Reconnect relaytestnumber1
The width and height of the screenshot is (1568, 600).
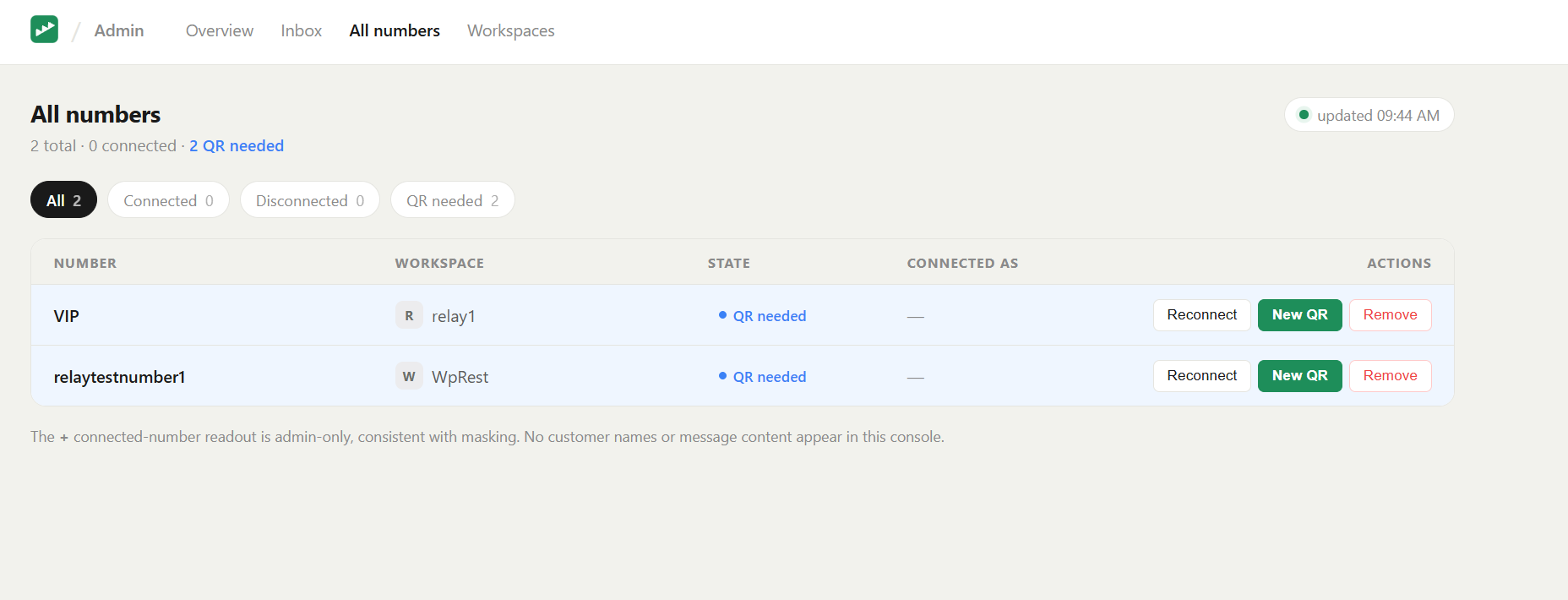click(1201, 376)
